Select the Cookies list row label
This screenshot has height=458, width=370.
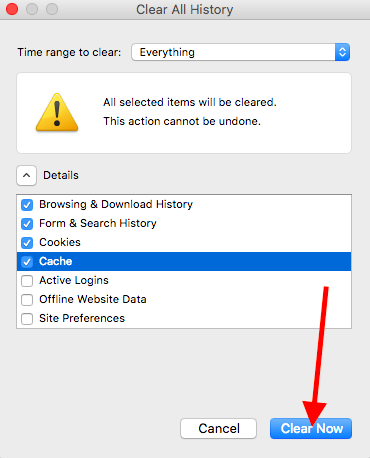click(60, 242)
